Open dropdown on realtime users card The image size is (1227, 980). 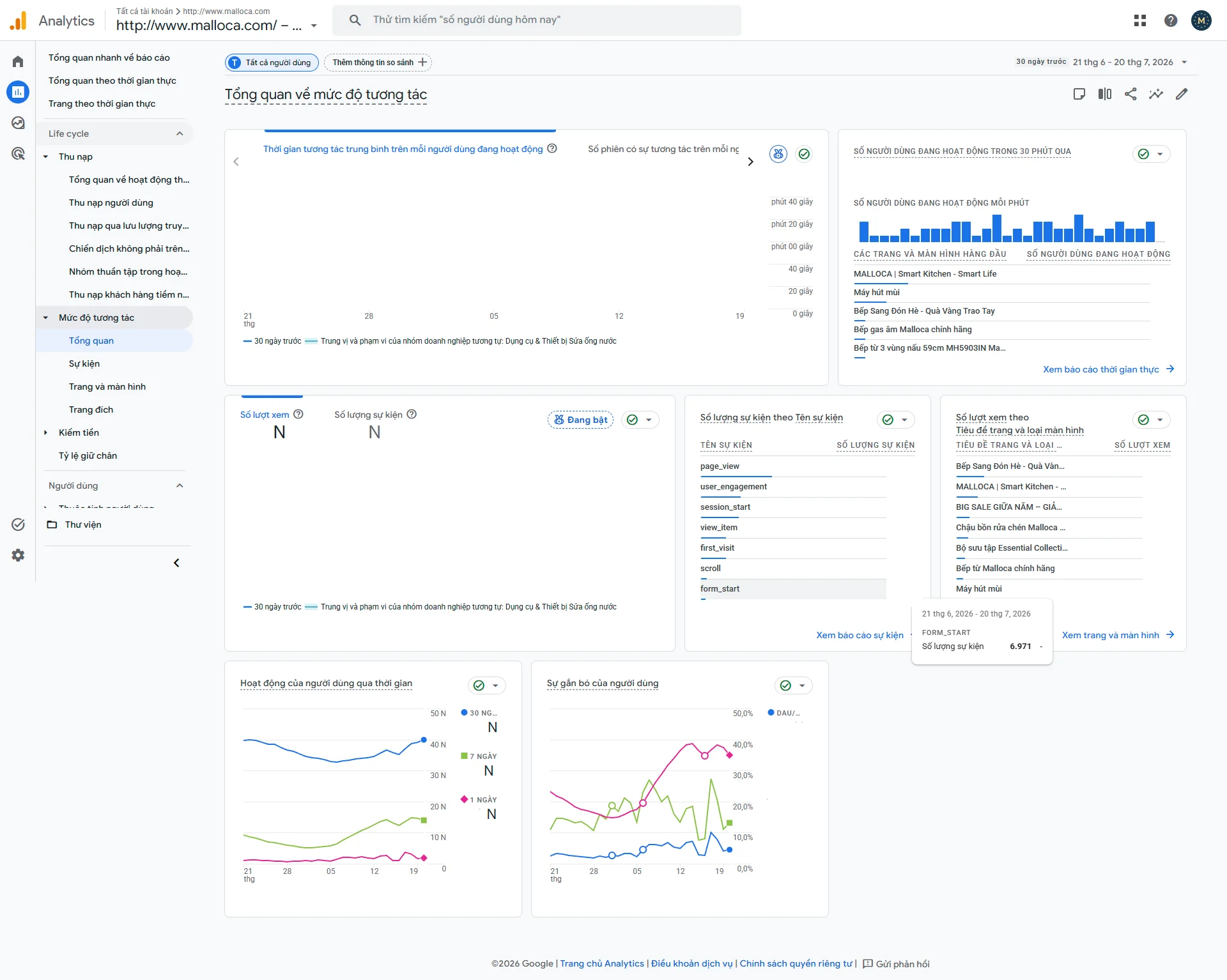click(1160, 154)
